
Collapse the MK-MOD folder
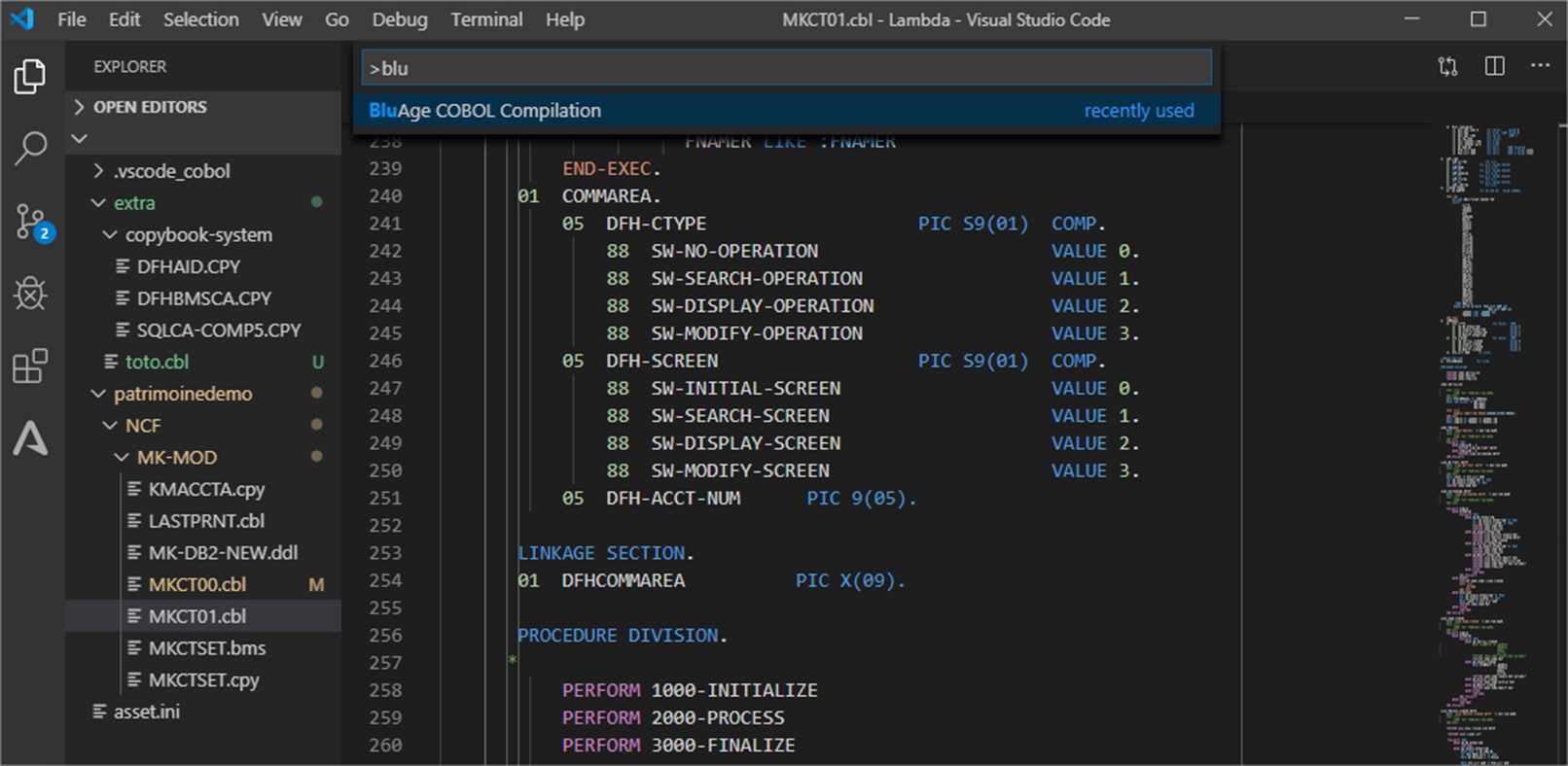(x=176, y=458)
